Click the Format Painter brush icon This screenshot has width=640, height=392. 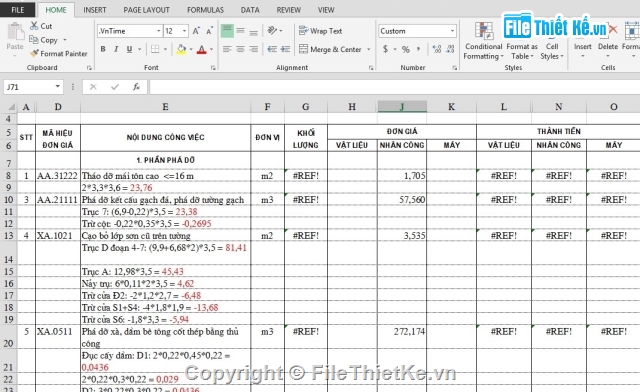pyautogui.click(x=34, y=53)
